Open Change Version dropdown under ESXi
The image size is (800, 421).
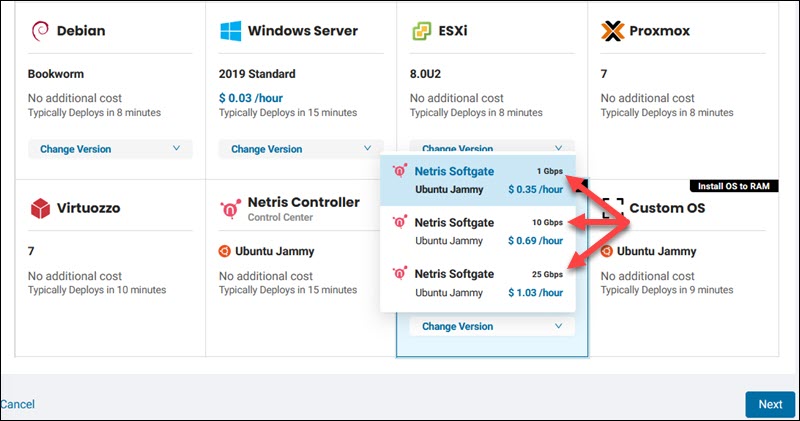[492, 146]
